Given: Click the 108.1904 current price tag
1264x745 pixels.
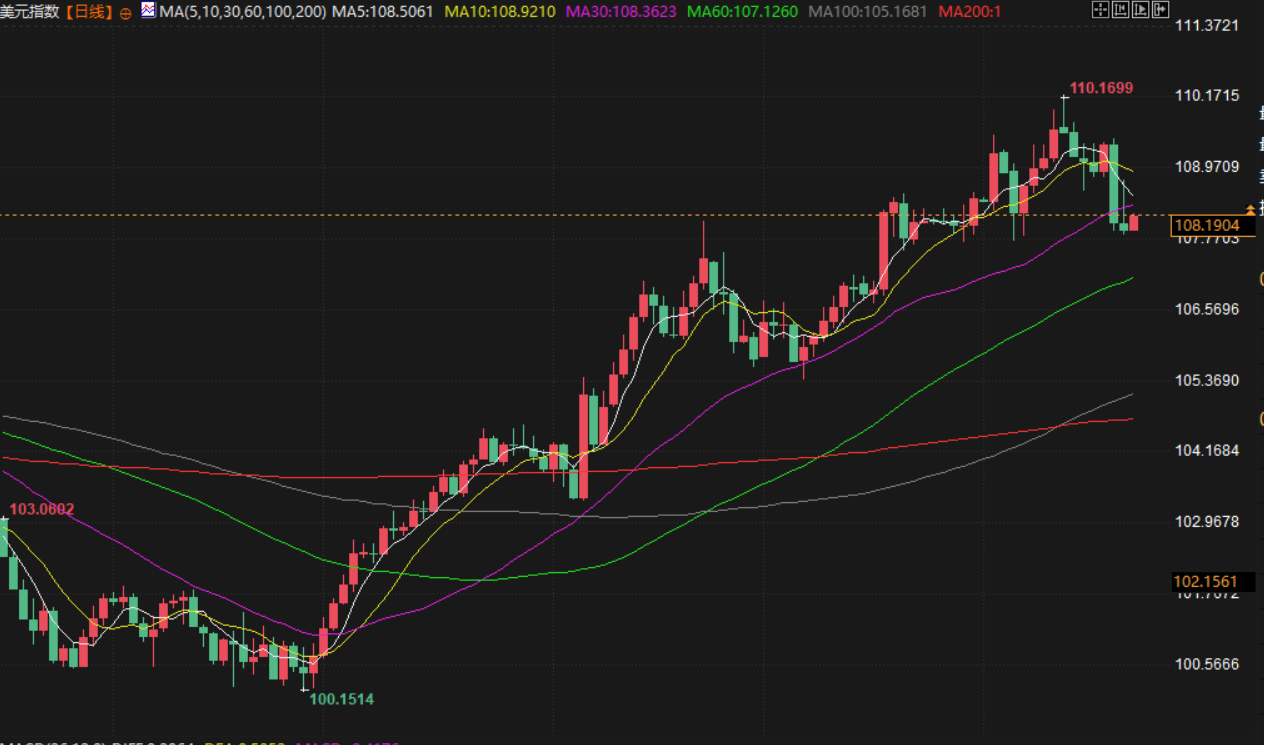Looking at the screenshot, I should click(x=1206, y=226).
